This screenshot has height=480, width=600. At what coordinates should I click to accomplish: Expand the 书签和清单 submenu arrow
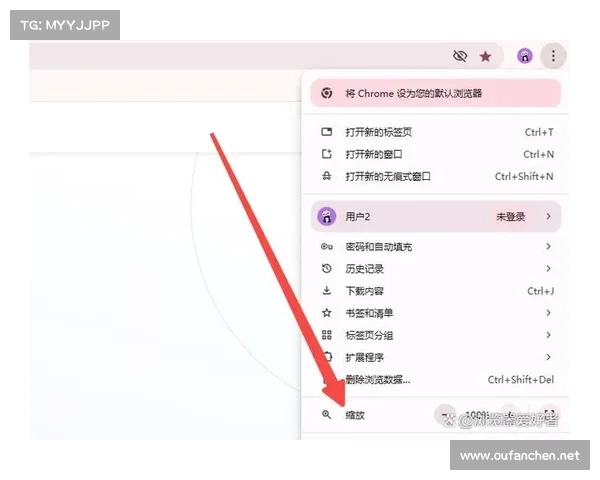pyautogui.click(x=548, y=313)
